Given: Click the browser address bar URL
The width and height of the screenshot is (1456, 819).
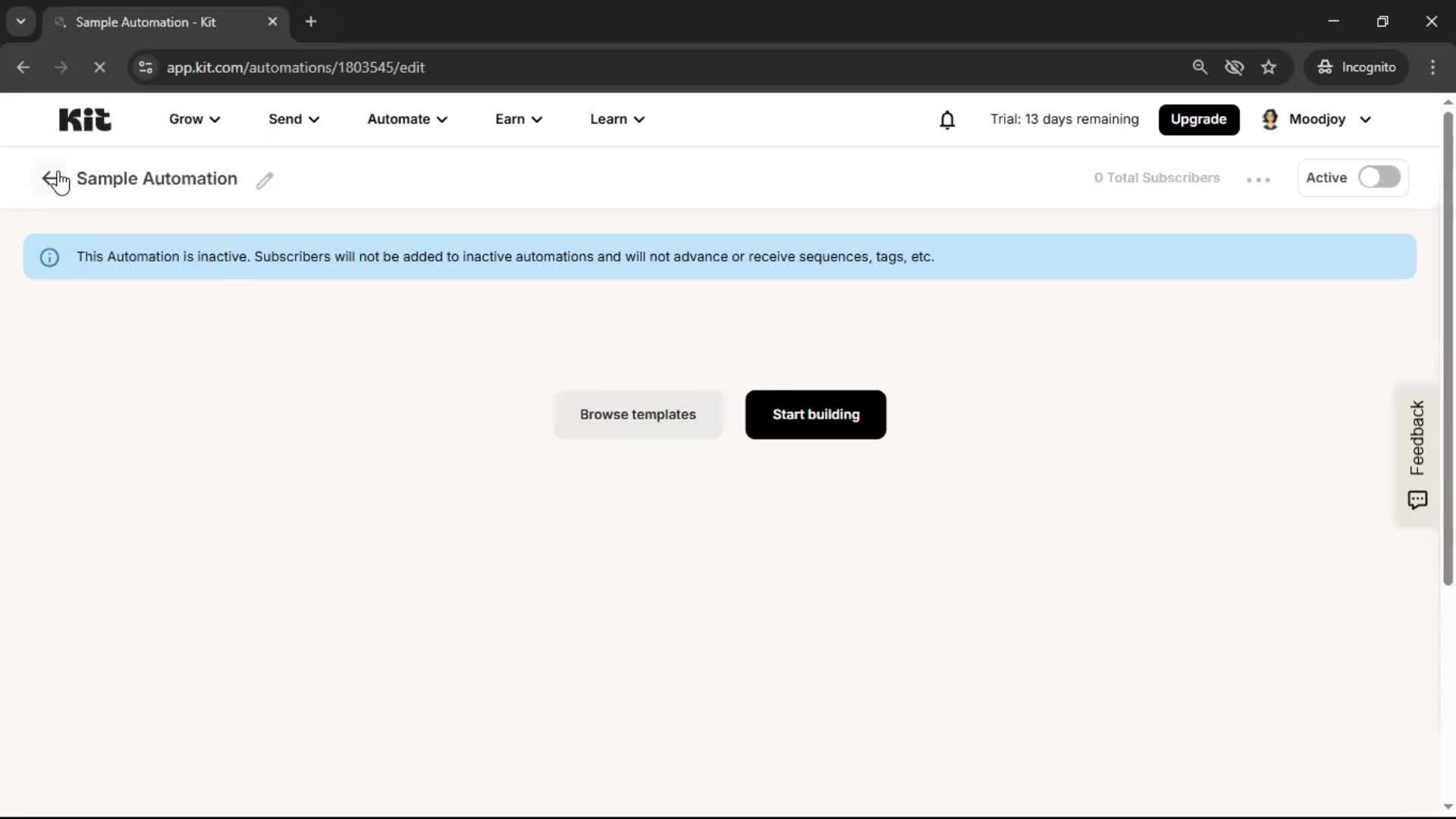Looking at the screenshot, I should pos(296,67).
